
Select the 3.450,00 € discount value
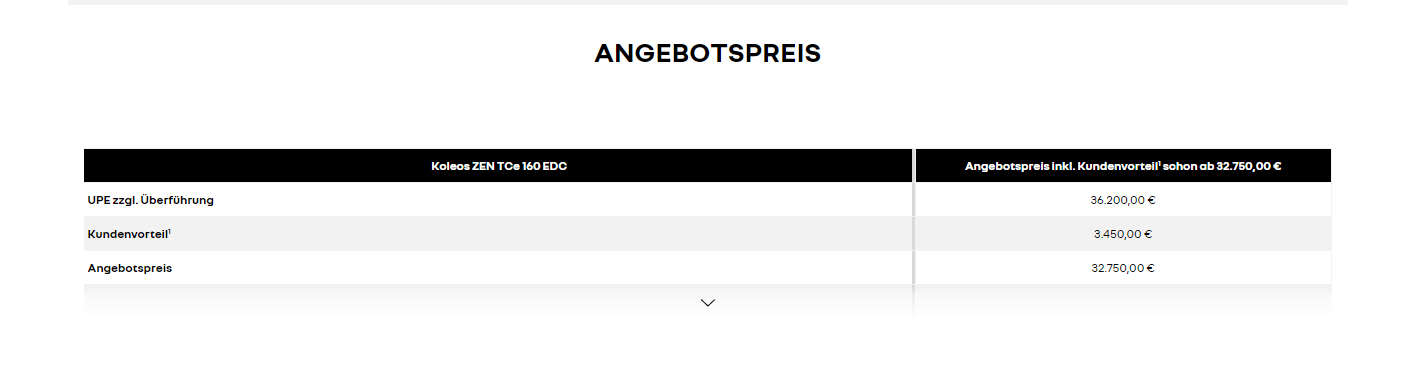click(1123, 234)
